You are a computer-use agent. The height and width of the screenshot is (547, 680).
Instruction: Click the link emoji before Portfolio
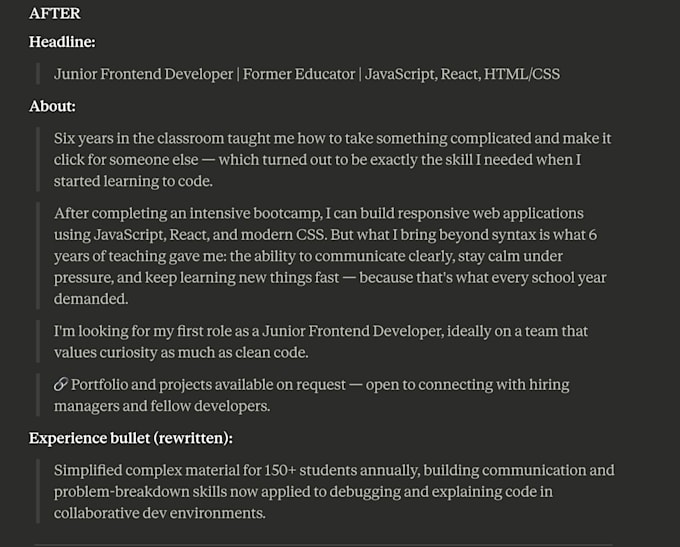61,384
